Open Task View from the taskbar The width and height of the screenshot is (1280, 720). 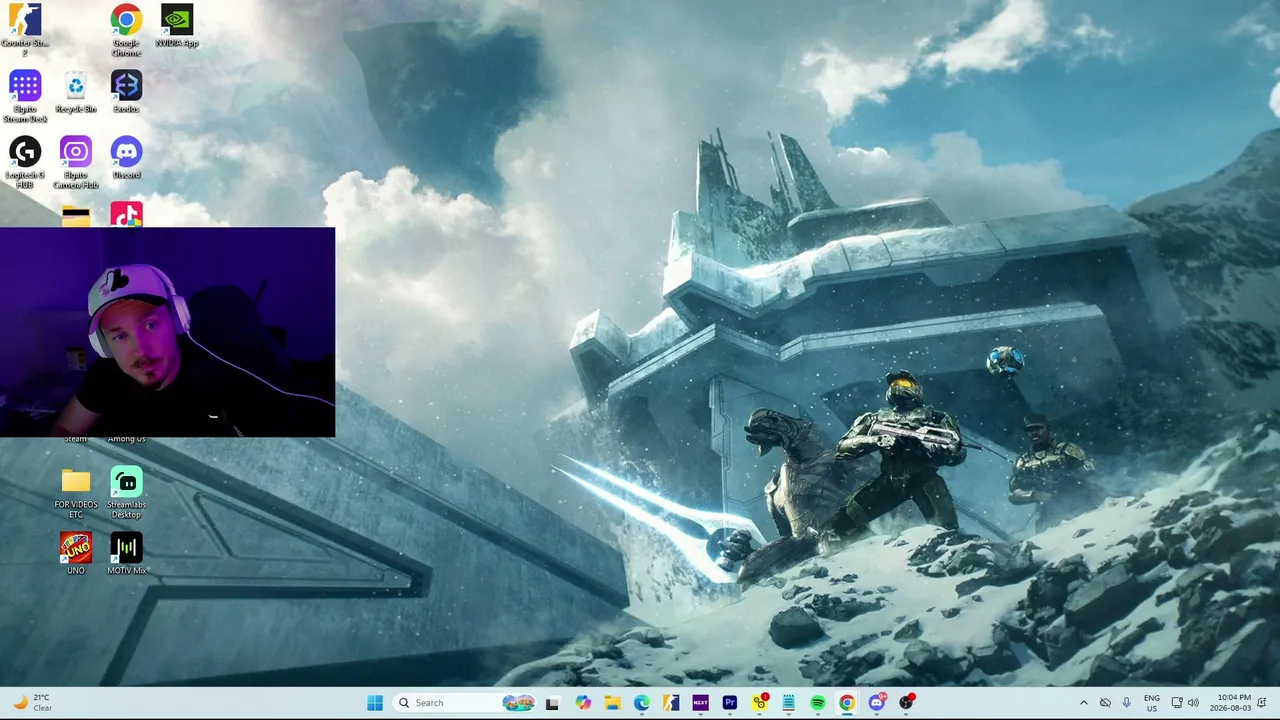pyautogui.click(x=552, y=703)
